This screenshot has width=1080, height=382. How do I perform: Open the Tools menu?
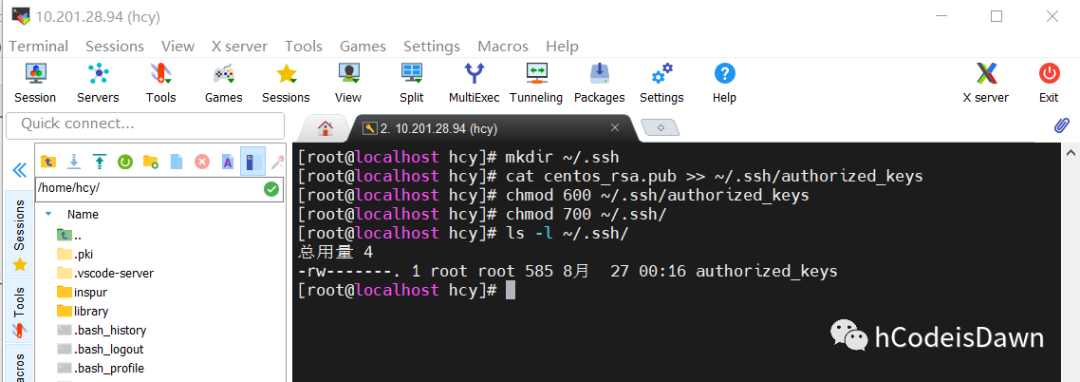pos(304,46)
